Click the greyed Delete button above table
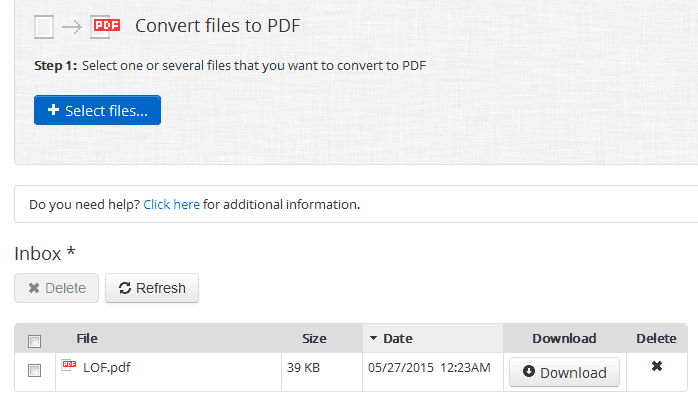 point(57,288)
